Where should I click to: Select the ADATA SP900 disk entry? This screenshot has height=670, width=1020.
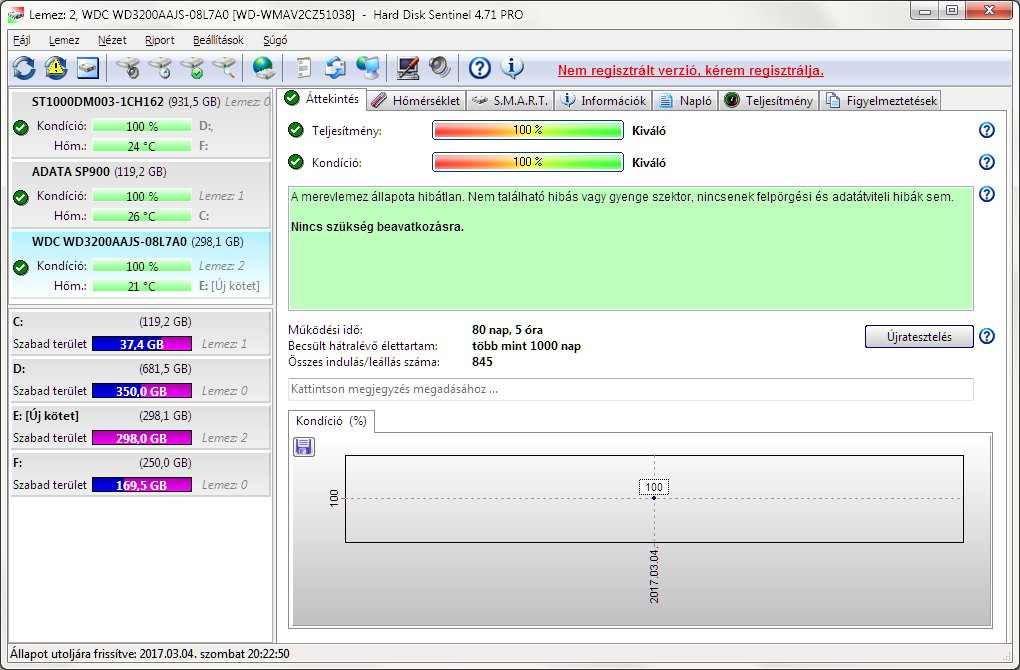[x=141, y=194]
